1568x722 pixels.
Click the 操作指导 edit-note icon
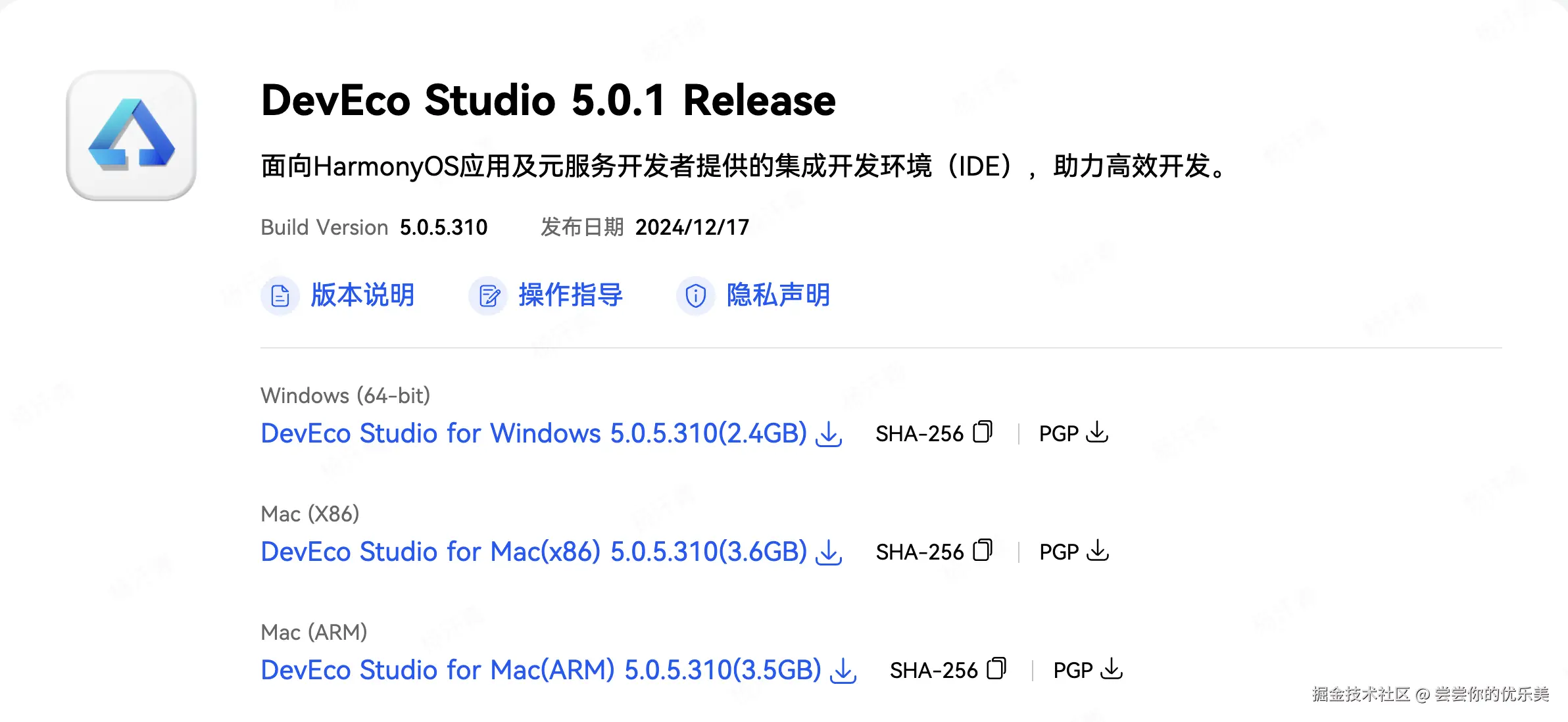pos(488,296)
